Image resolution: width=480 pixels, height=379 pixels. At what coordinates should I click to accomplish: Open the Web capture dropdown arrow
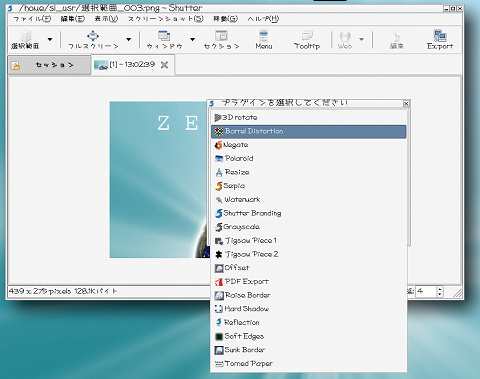[361, 40]
